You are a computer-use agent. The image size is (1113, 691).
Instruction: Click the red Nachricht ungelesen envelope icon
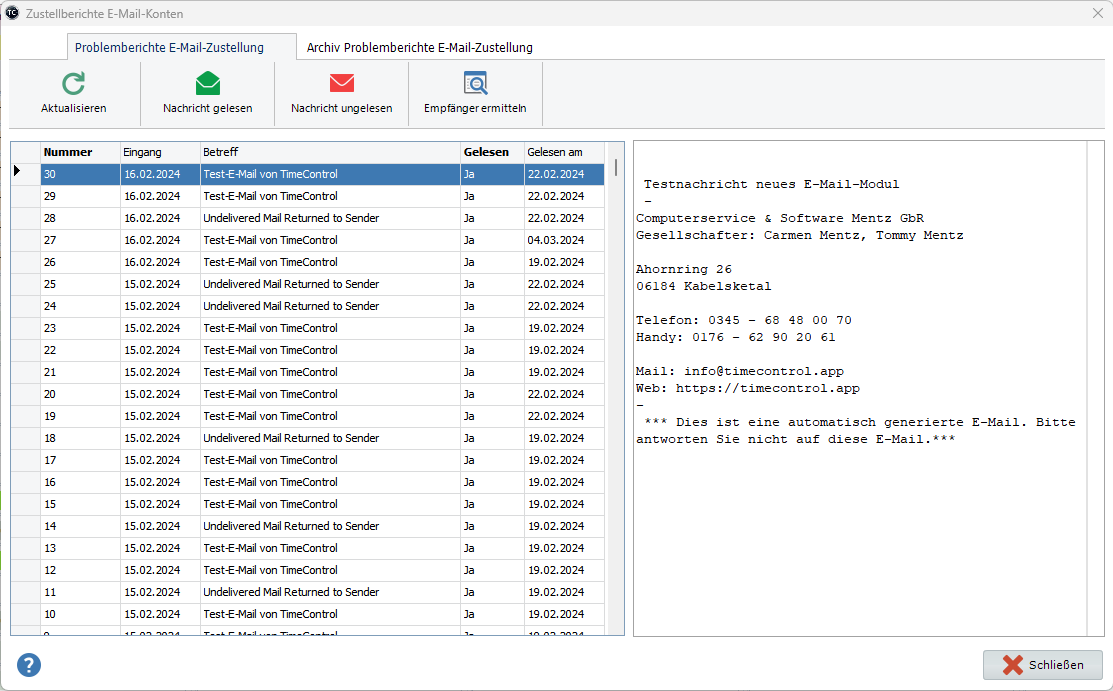click(x=341, y=84)
